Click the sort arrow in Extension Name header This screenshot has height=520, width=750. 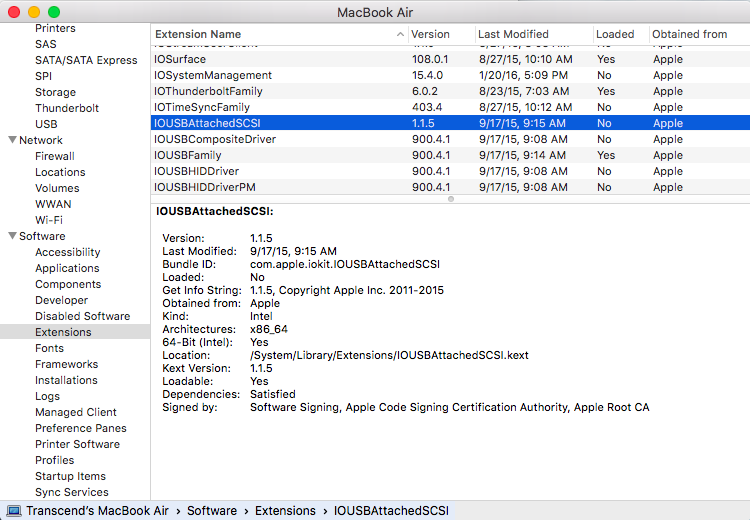point(400,34)
